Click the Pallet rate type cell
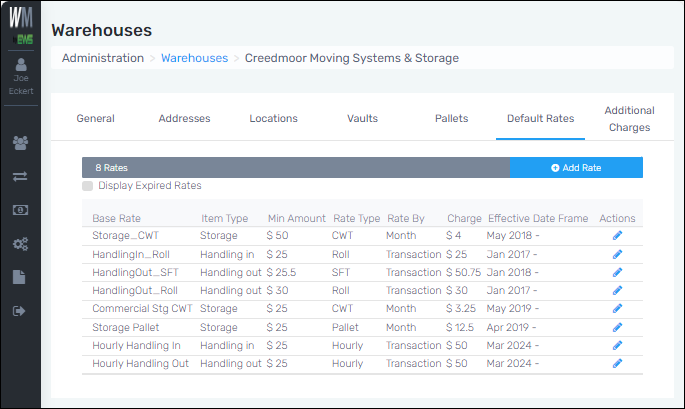 pyautogui.click(x=345, y=327)
